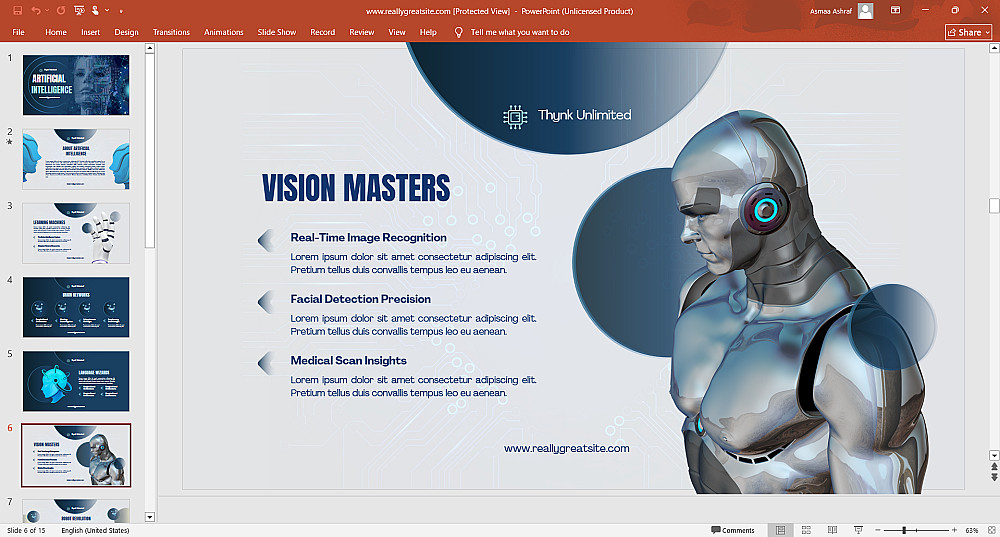Screen dimensions: 1000x537
Task: Expand the Touch/Mouse Mode dropdown arrow
Action: (107, 11)
